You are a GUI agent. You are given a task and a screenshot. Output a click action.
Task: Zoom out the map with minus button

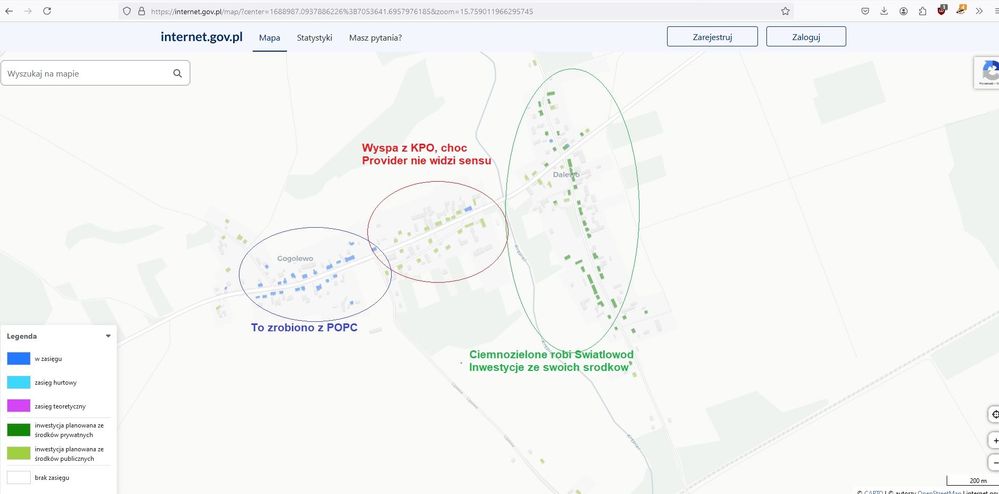click(x=994, y=463)
